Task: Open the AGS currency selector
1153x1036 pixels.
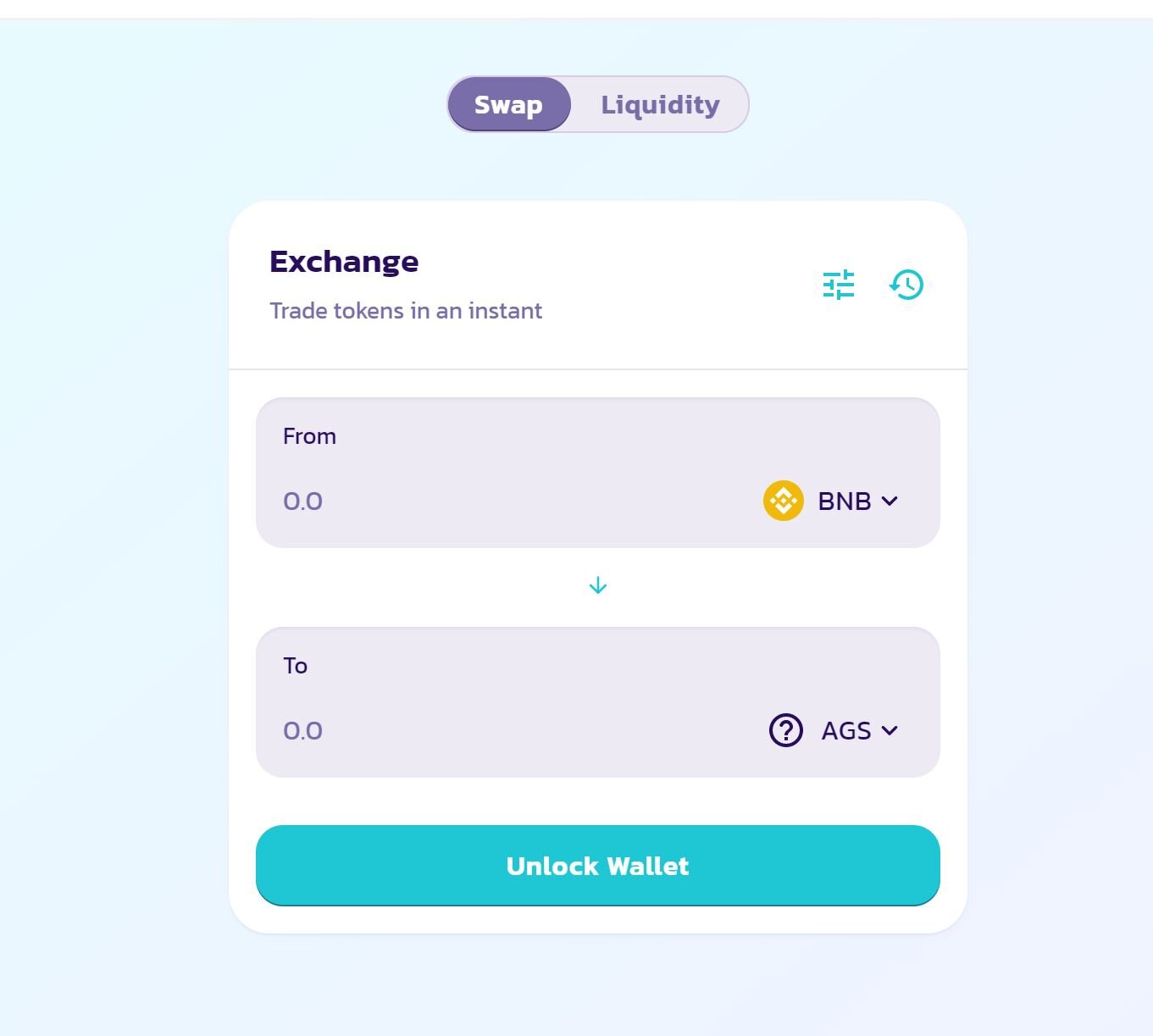Action: coord(834,730)
